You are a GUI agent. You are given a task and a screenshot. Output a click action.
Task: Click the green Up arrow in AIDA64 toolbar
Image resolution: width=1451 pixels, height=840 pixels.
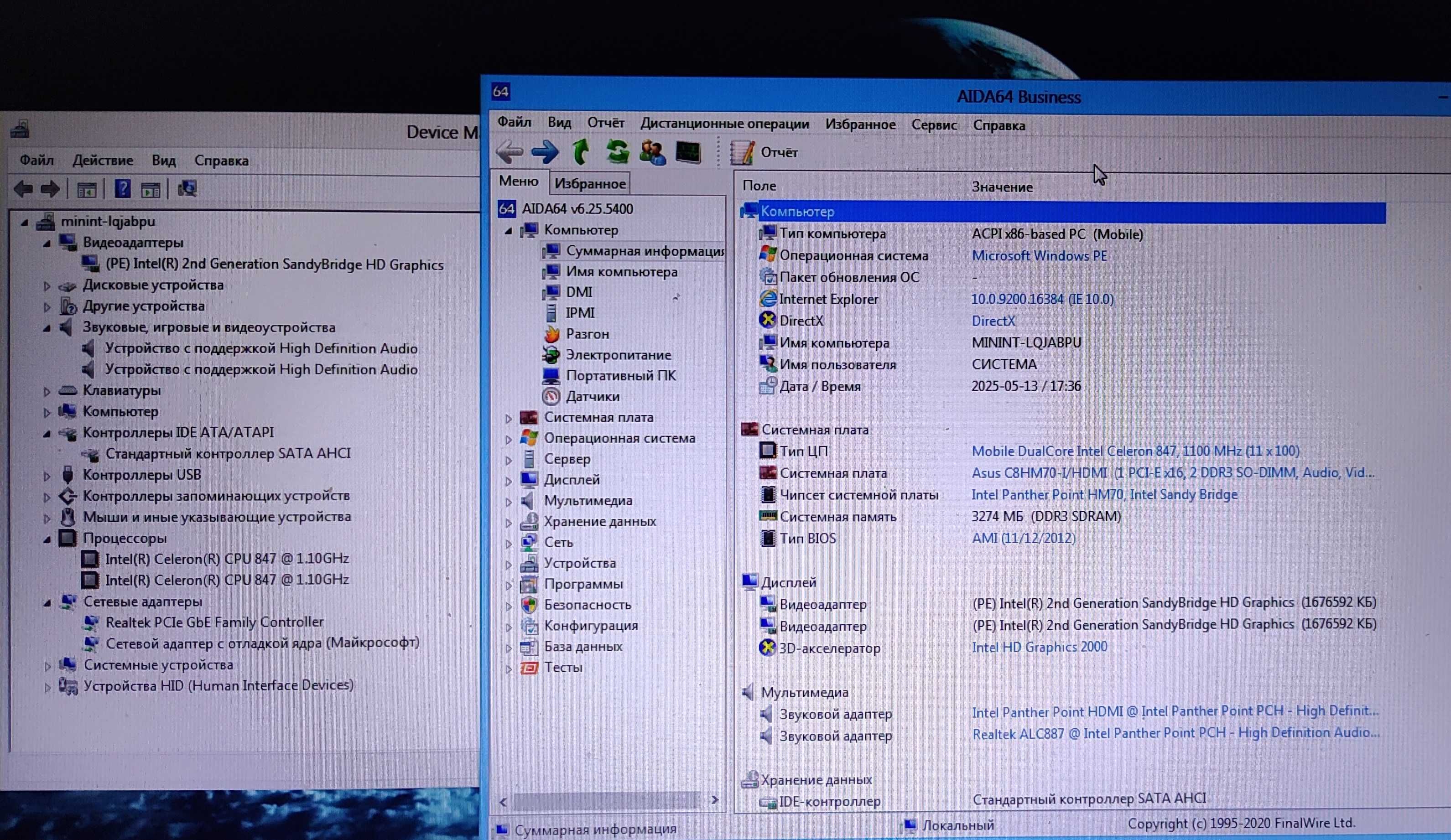(x=580, y=151)
